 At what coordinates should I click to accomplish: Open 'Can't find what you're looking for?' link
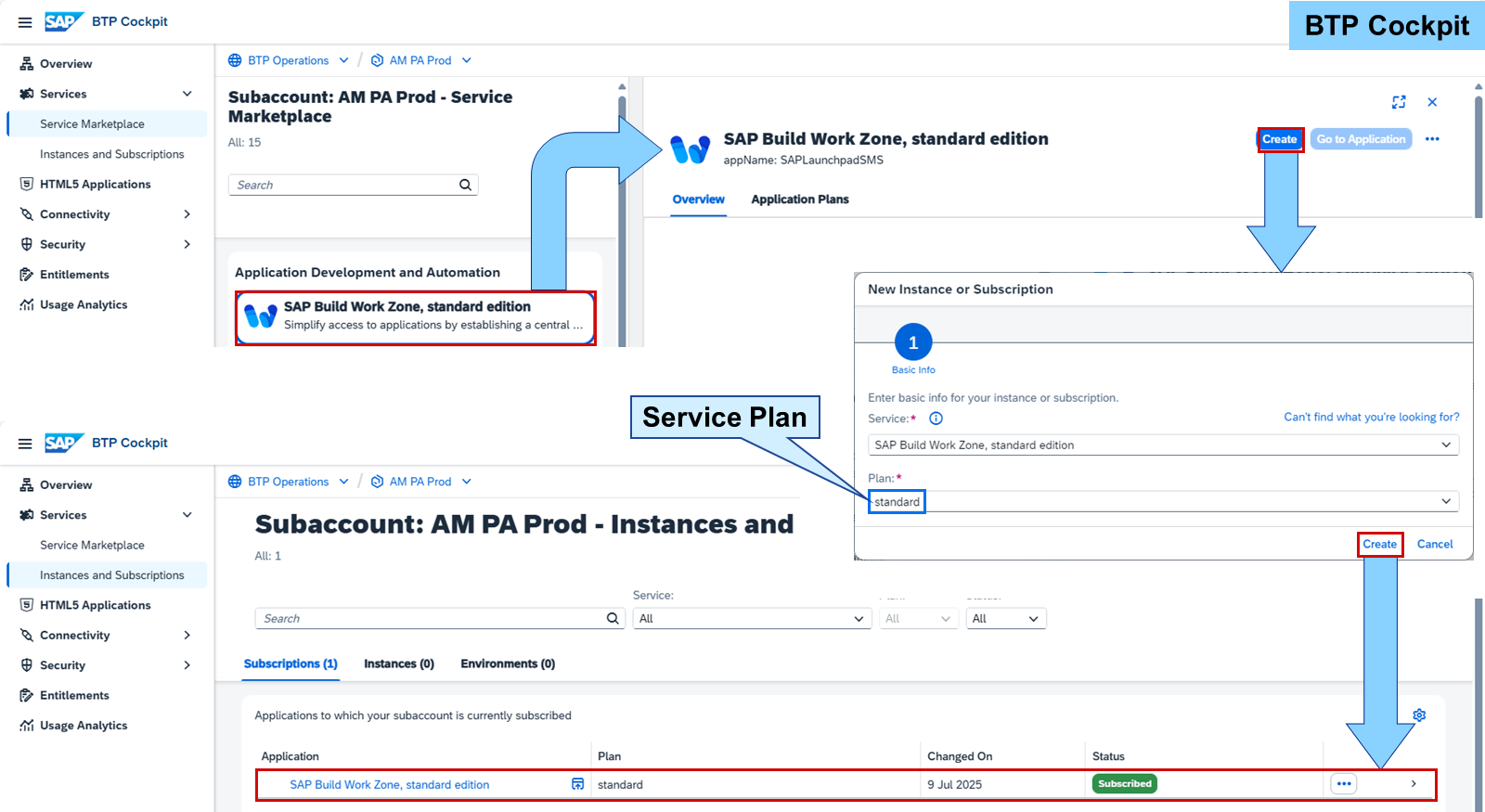pyautogui.click(x=1372, y=418)
